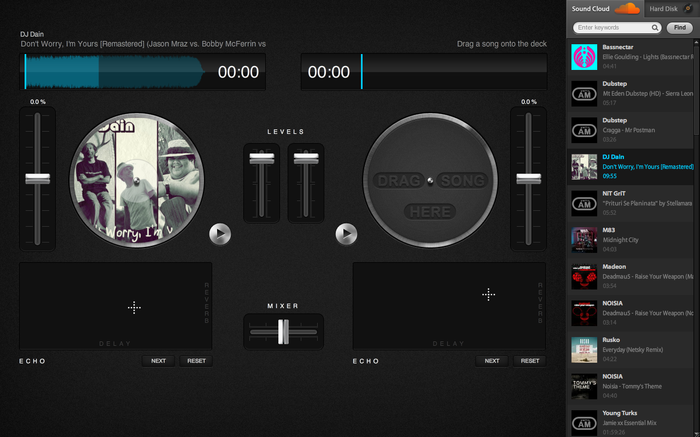
Task: Click RESET under the right echo pad
Action: 530,360
